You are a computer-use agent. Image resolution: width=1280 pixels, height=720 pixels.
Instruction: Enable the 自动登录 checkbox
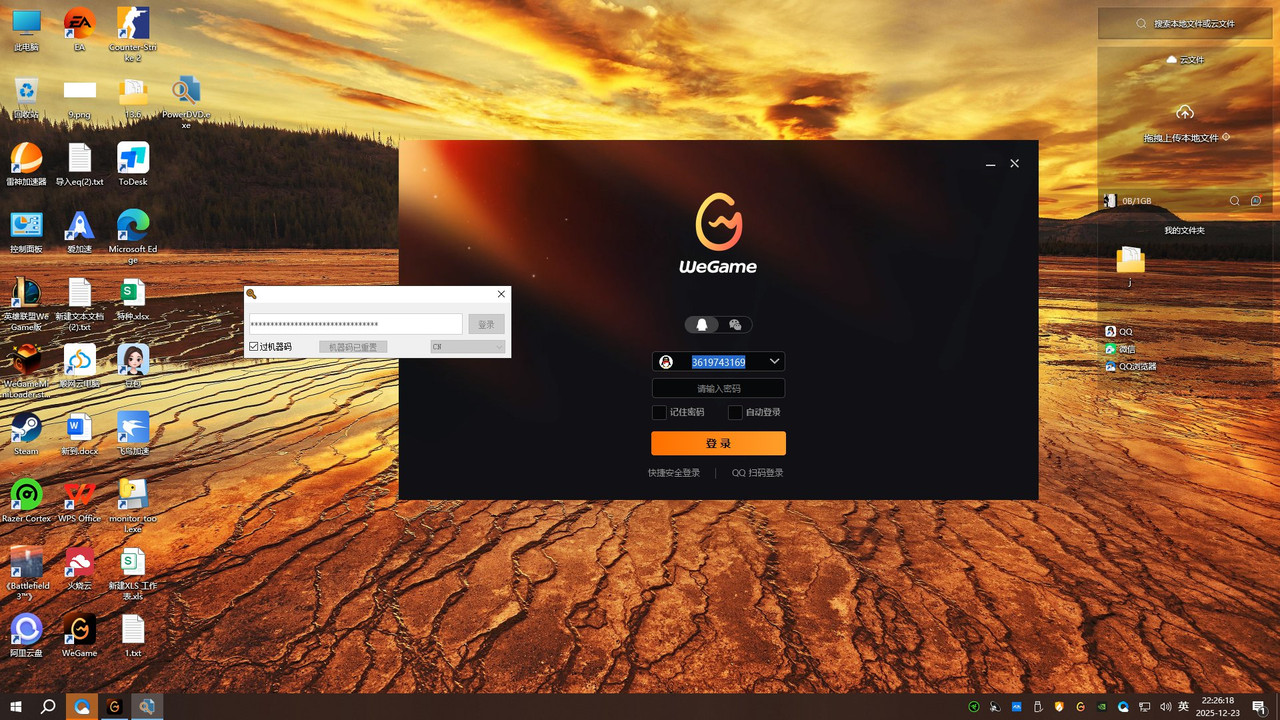tap(735, 412)
